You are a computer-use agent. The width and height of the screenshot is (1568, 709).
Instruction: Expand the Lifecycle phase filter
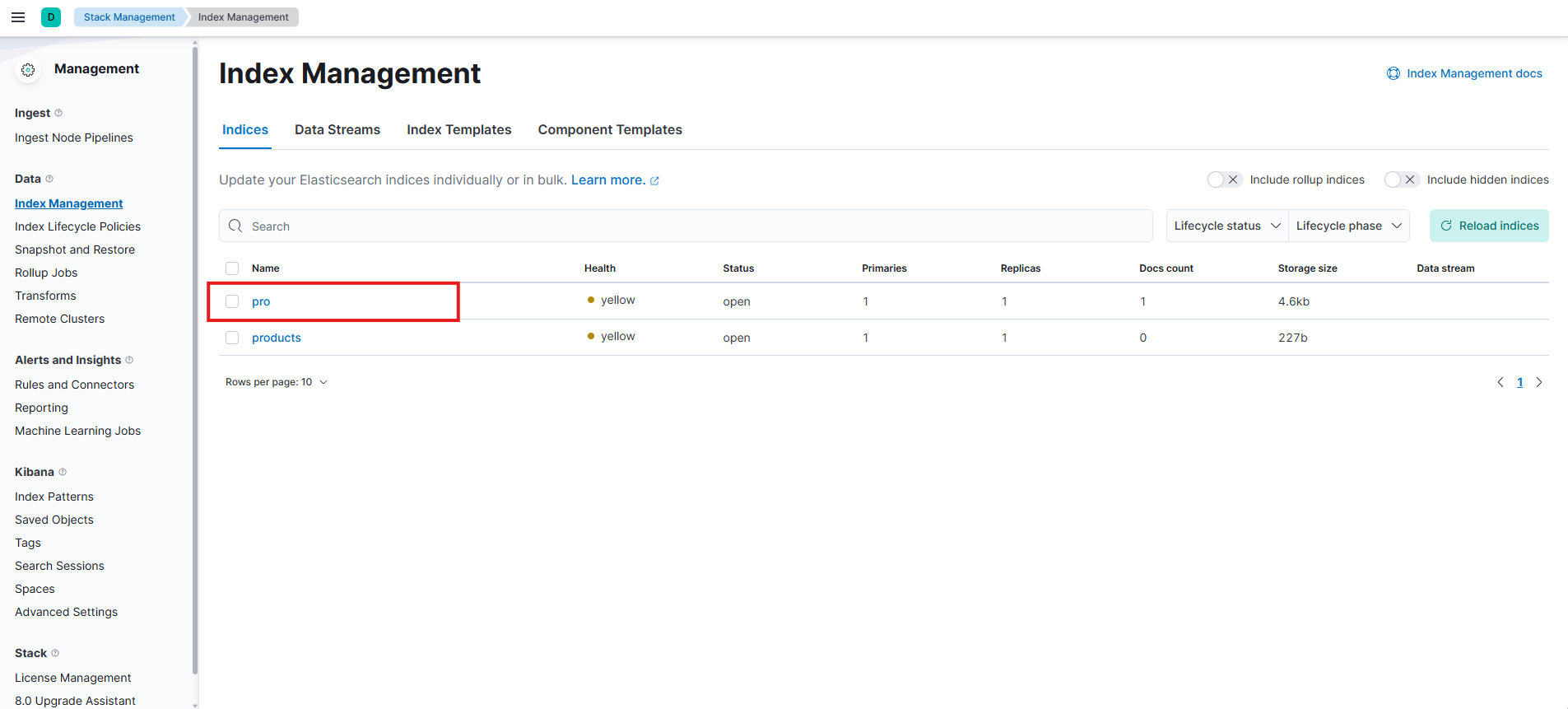pyautogui.click(x=1348, y=226)
